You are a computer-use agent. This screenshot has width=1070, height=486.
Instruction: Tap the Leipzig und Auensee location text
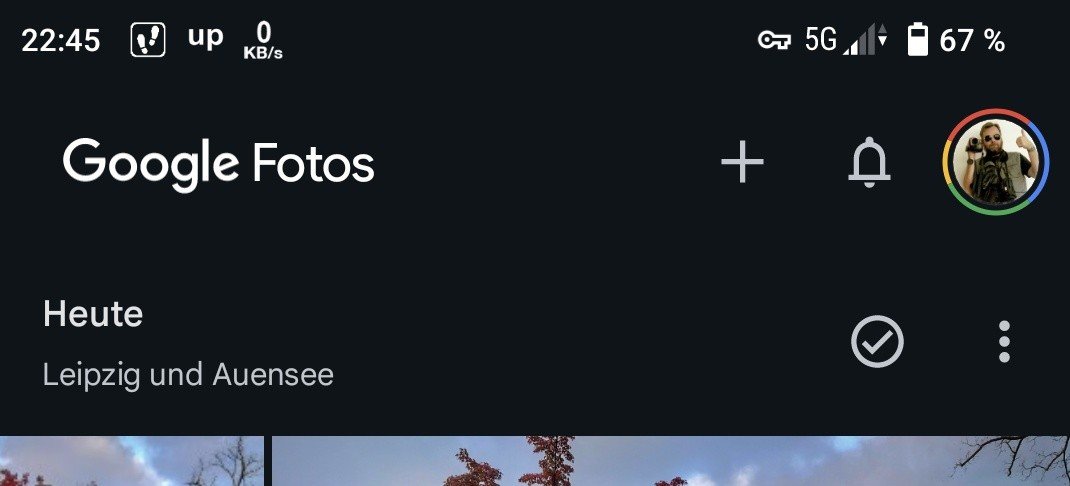tap(188, 375)
